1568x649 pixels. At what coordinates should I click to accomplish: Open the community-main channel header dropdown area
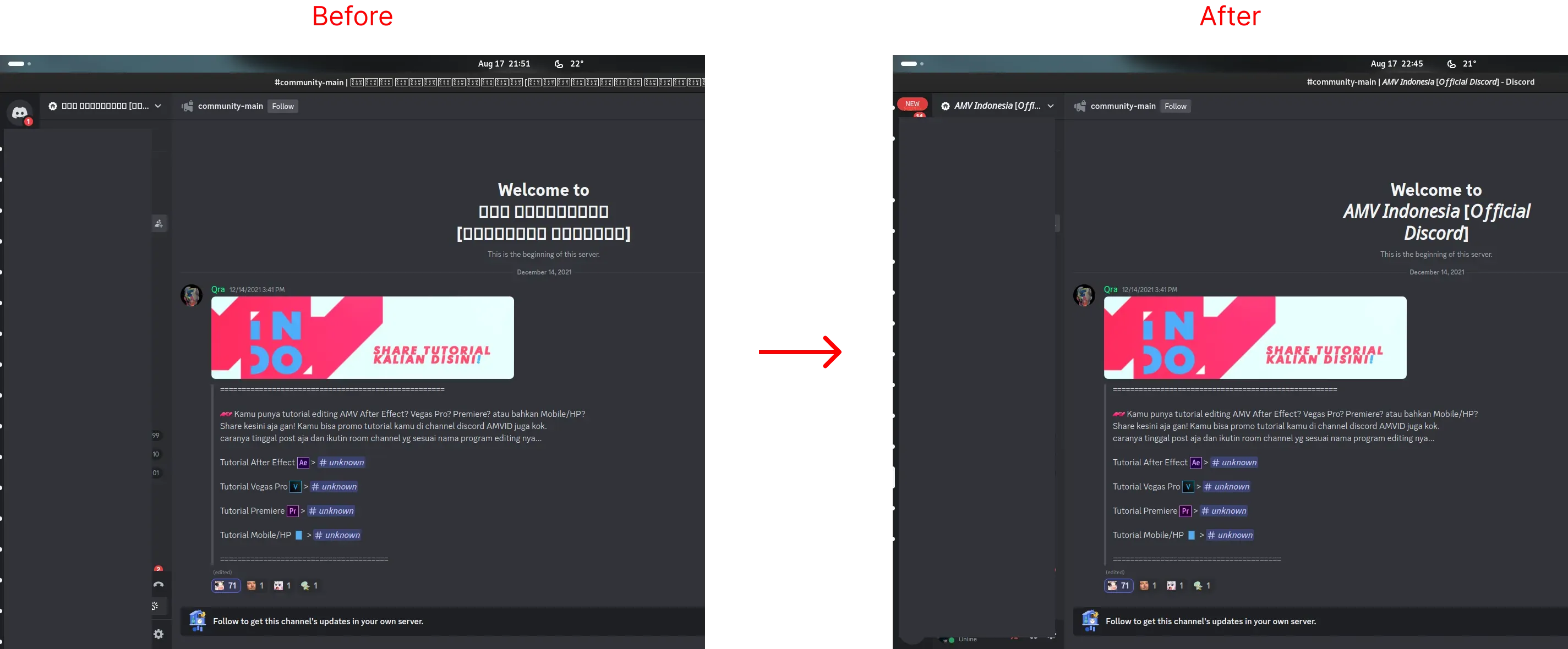coord(230,106)
